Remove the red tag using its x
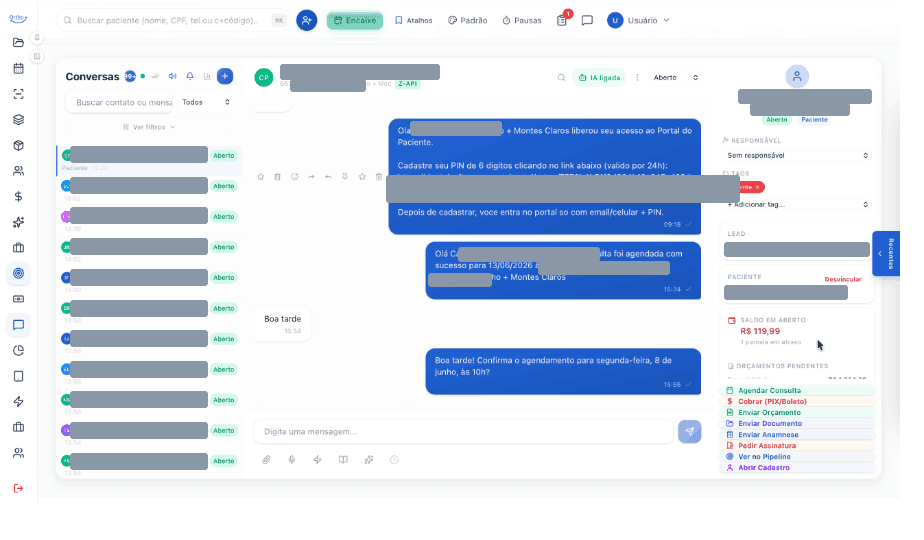Image resolution: width=924 pixels, height=540 pixels. coord(758,187)
